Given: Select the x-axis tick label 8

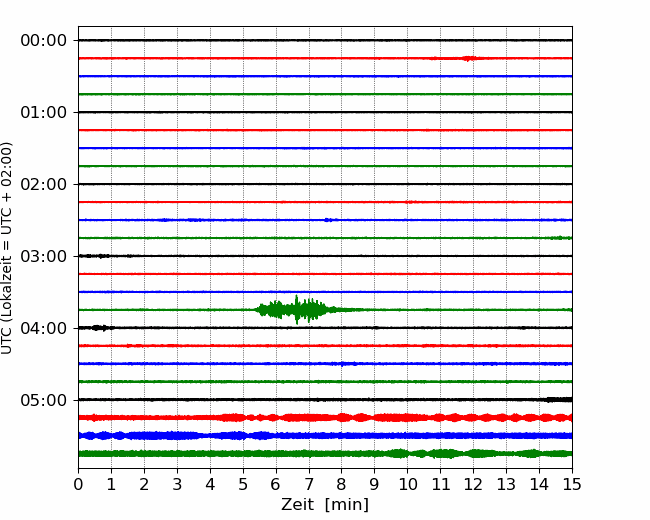Looking at the screenshot, I should pyautogui.click(x=342, y=484).
